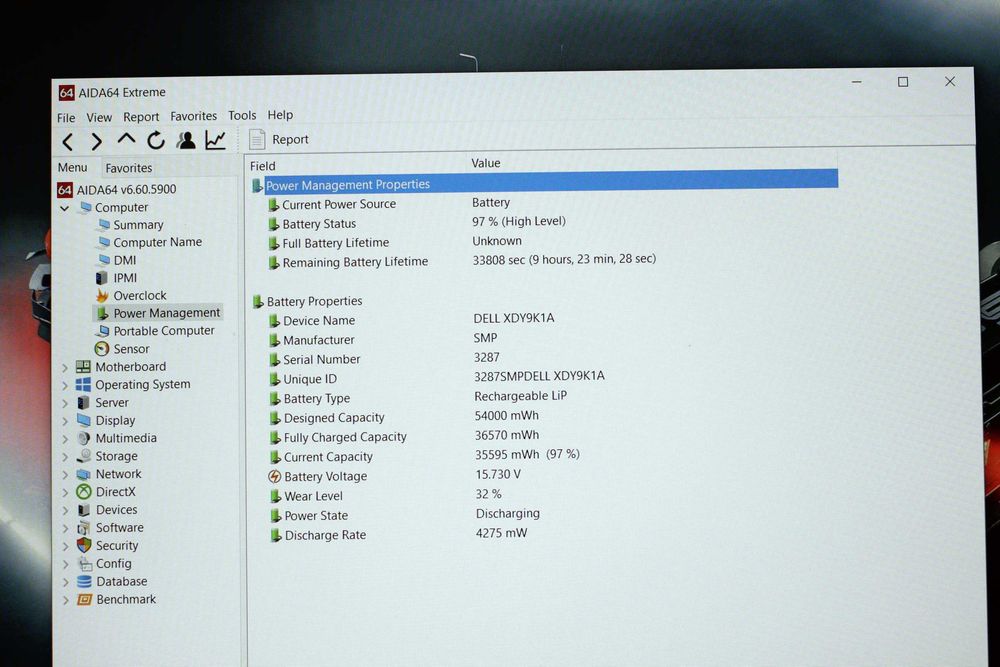Collapse the Computer tree node
1000x667 pixels.
tap(64, 209)
